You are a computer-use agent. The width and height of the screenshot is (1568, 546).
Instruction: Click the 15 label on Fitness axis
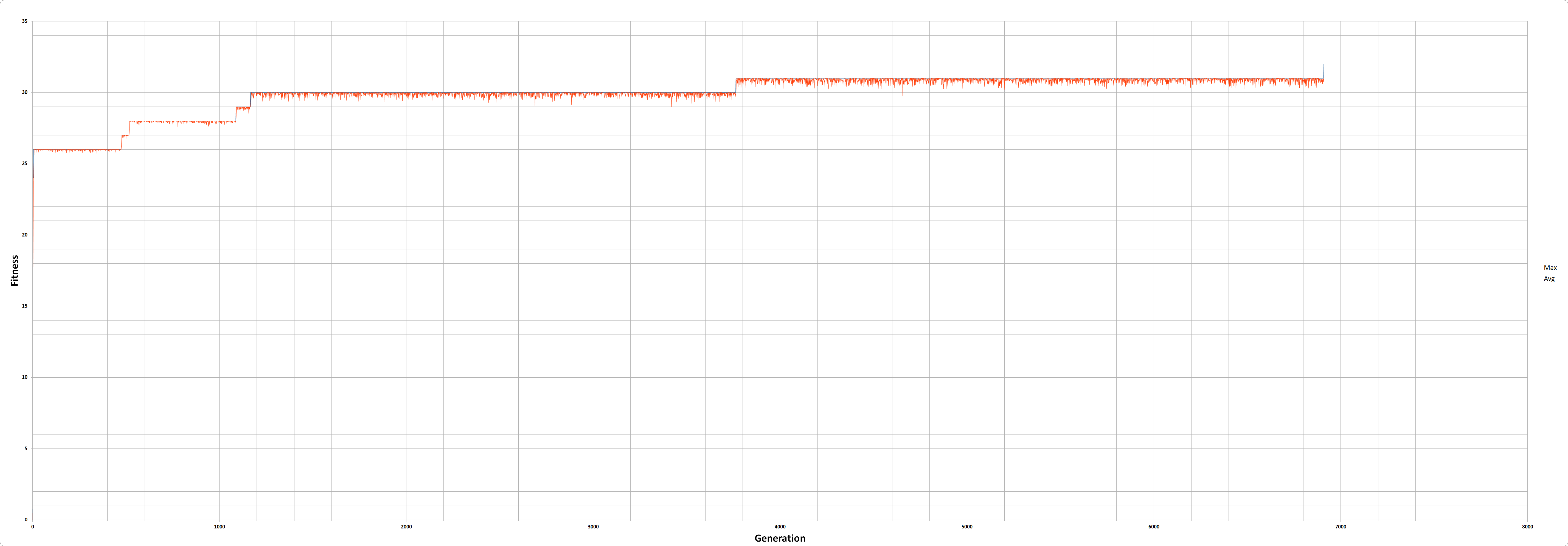point(25,306)
